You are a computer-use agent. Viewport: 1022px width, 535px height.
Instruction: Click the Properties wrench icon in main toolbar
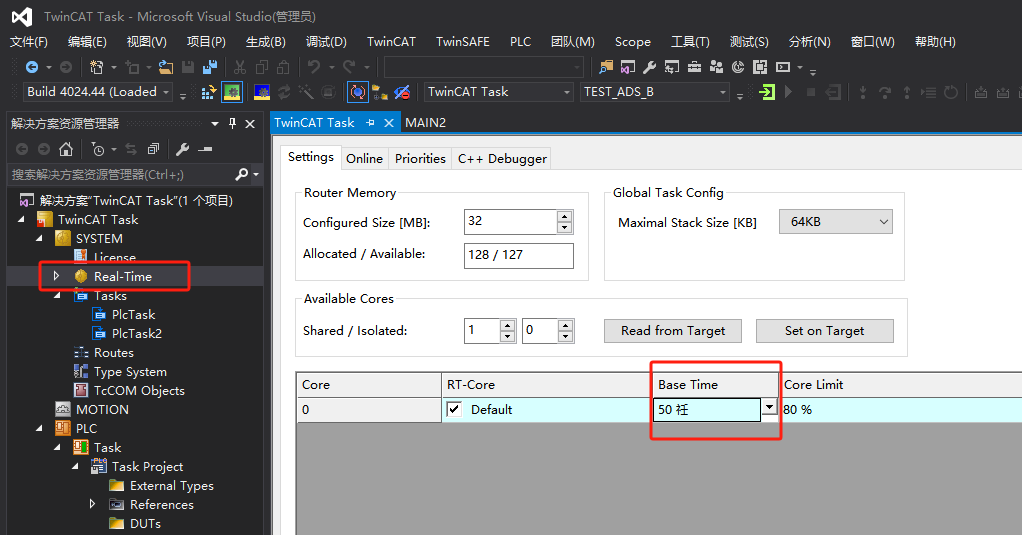coord(649,67)
